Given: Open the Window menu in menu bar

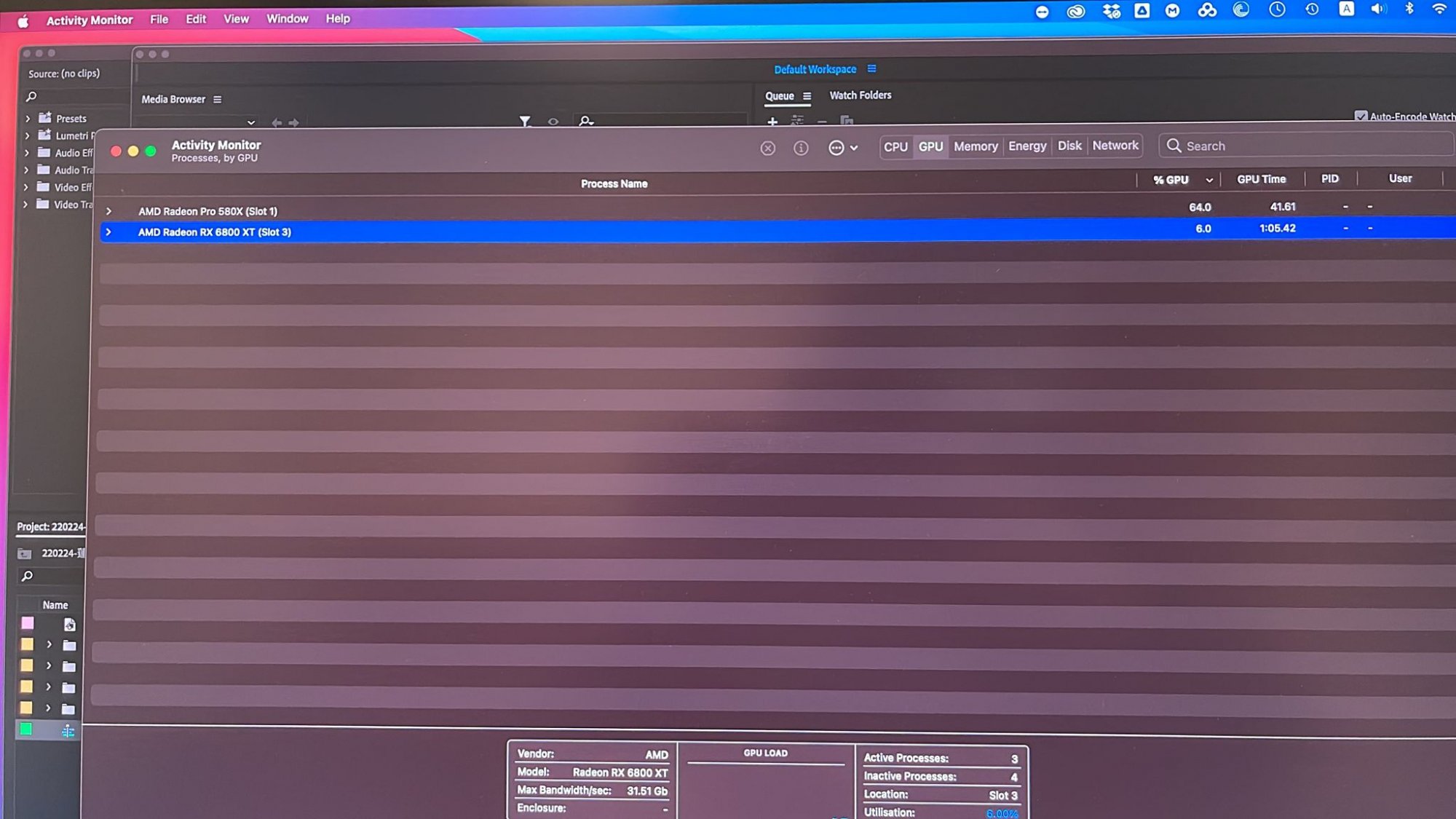Looking at the screenshot, I should [x=287, y=19].
